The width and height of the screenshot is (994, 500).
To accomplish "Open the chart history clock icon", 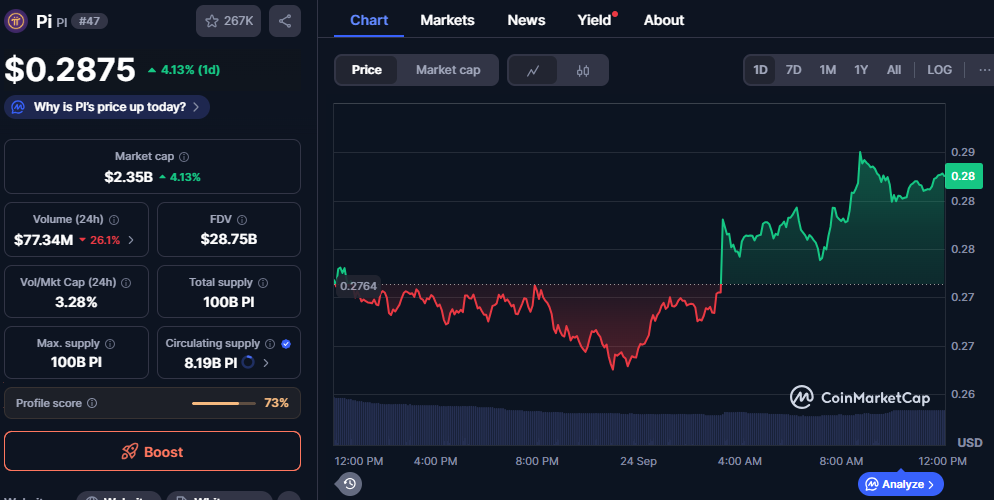I will (x=349, y=484).
